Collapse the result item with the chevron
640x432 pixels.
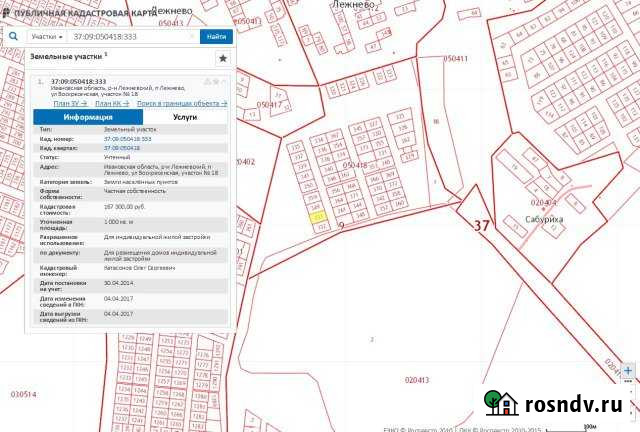tap(222, 81)
